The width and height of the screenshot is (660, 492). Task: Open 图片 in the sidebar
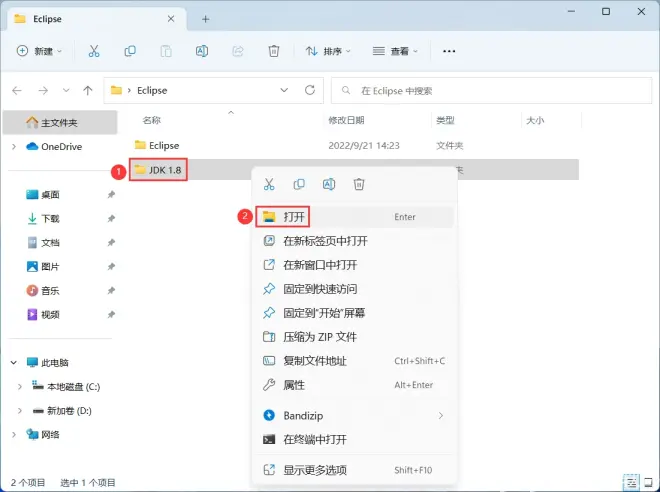(50, 266)
